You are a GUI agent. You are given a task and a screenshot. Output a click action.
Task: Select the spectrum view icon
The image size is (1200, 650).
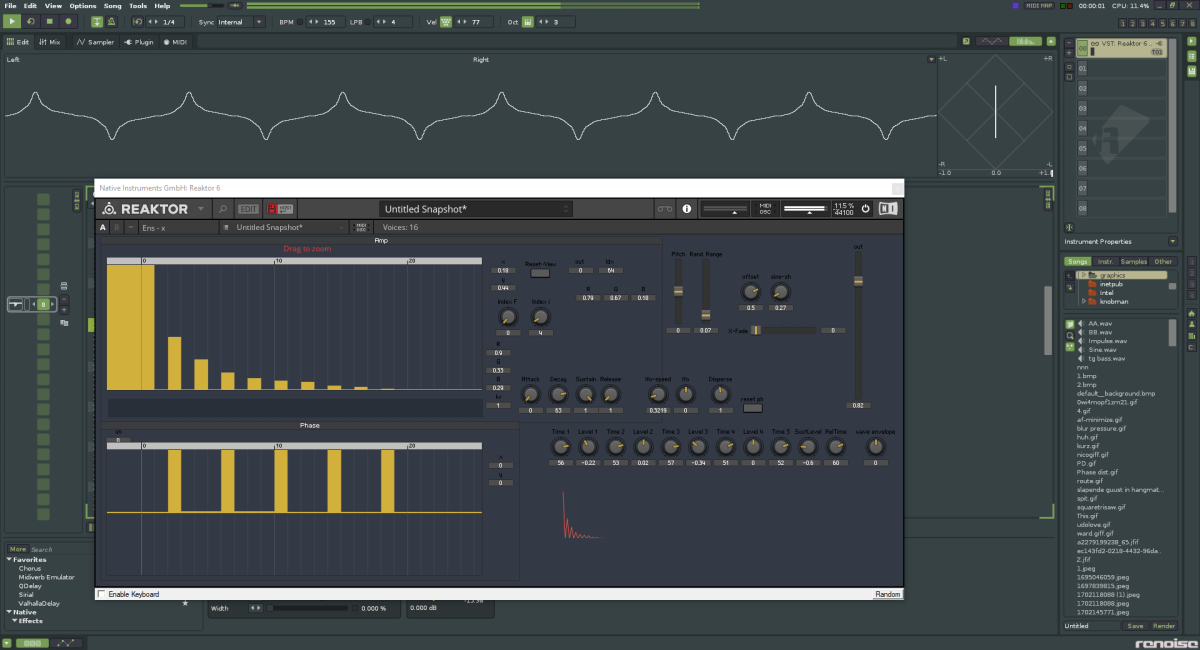[1024, 42]
